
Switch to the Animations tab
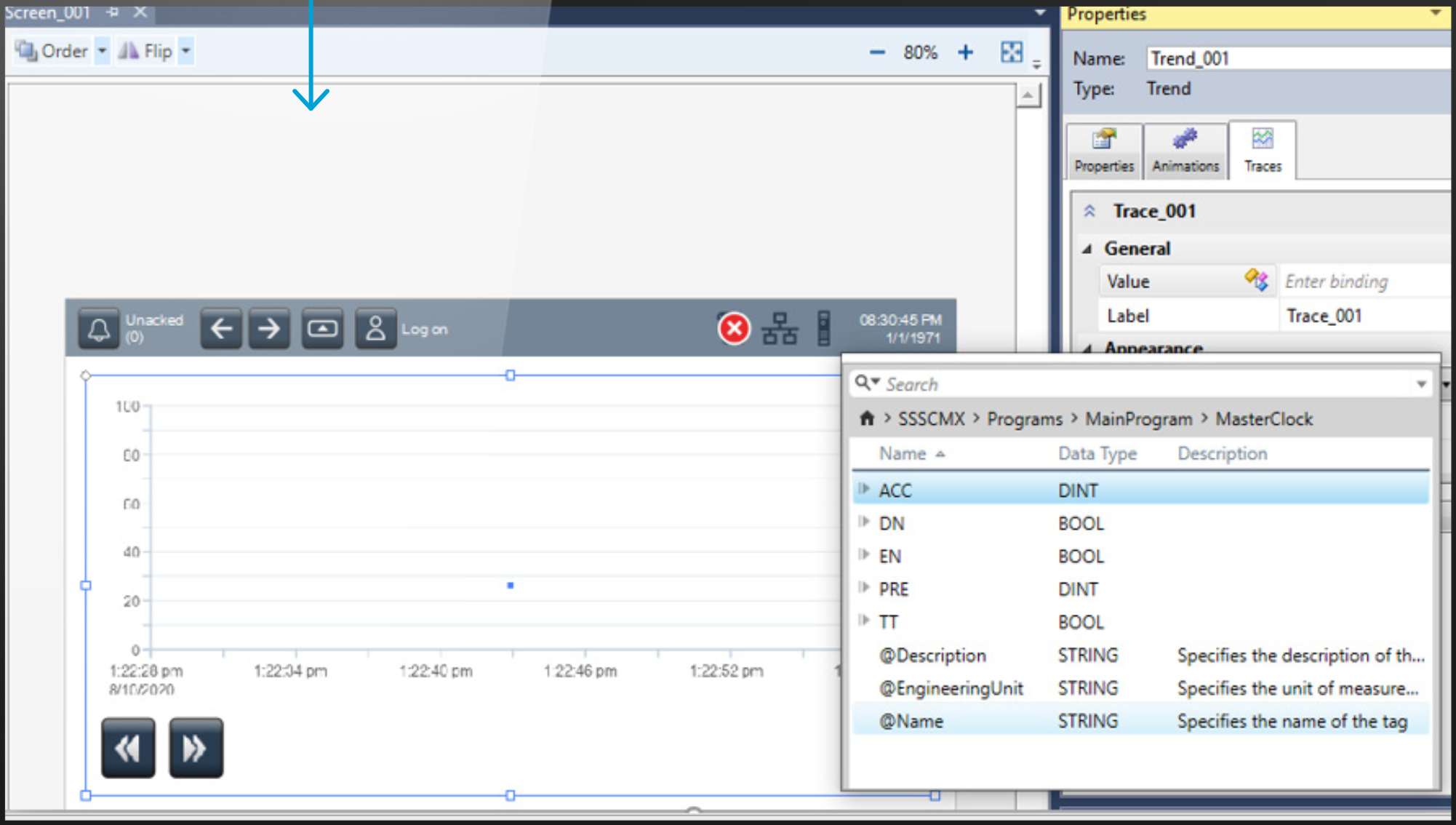point(1185,150)
